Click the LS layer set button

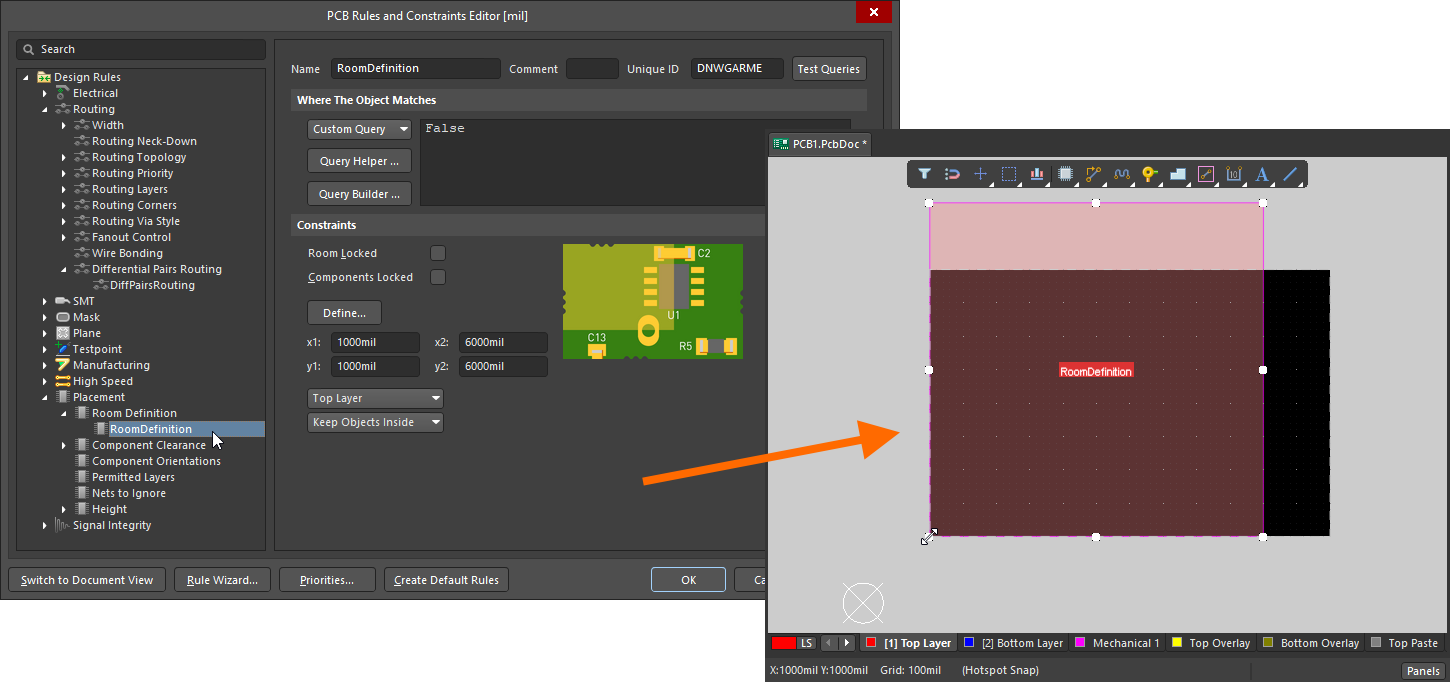click(806, 643)
